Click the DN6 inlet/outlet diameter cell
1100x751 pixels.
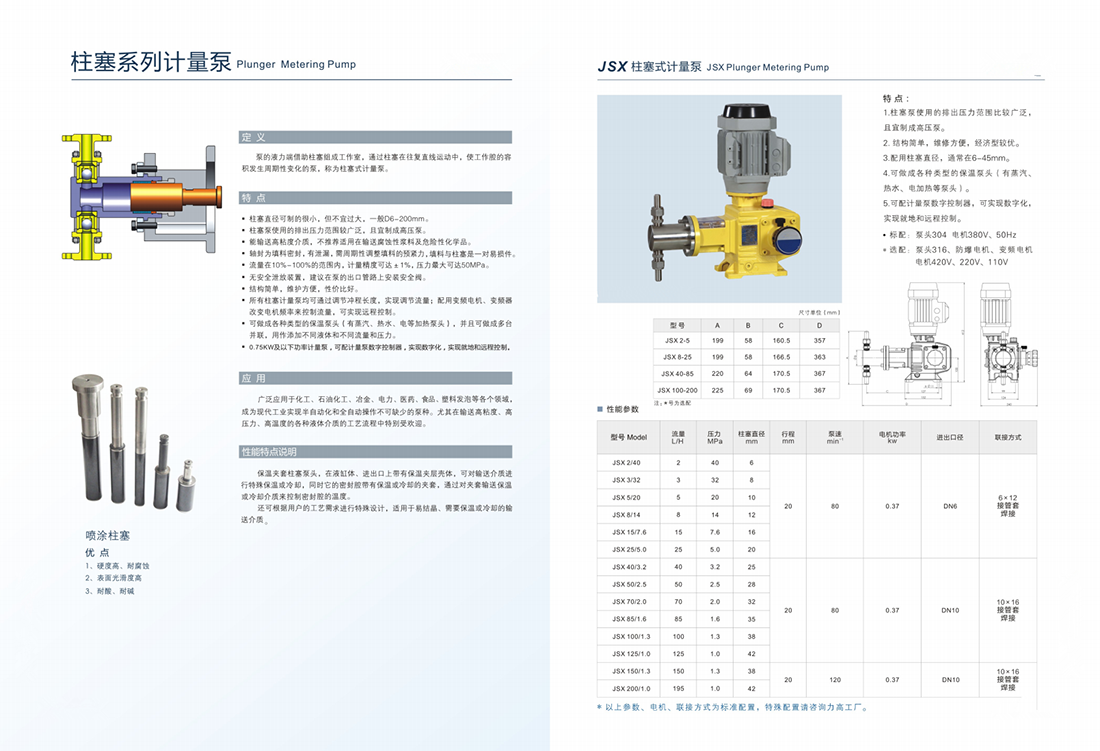coord(949,506)
